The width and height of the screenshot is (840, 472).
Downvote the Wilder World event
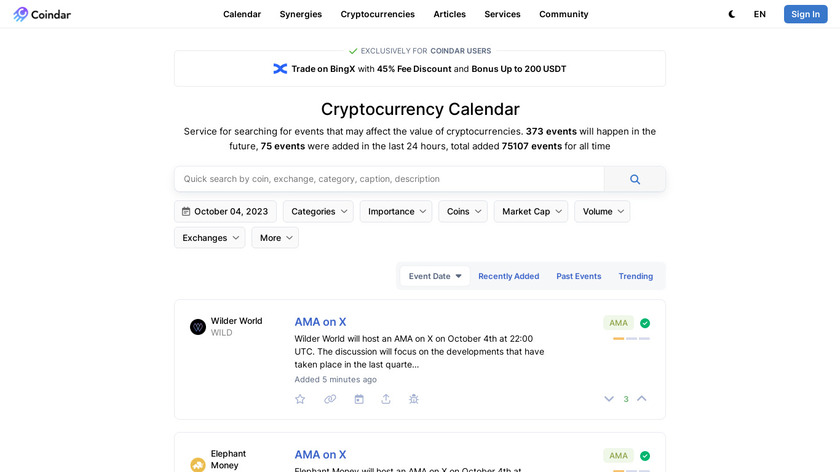(609, 399)
